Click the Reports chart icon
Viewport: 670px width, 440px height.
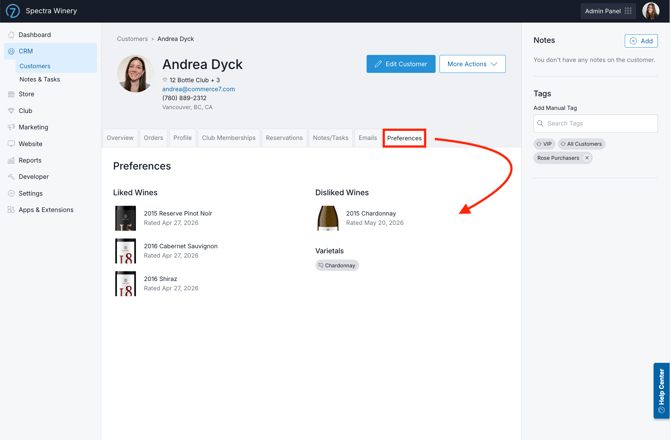[x=11, y=160]
